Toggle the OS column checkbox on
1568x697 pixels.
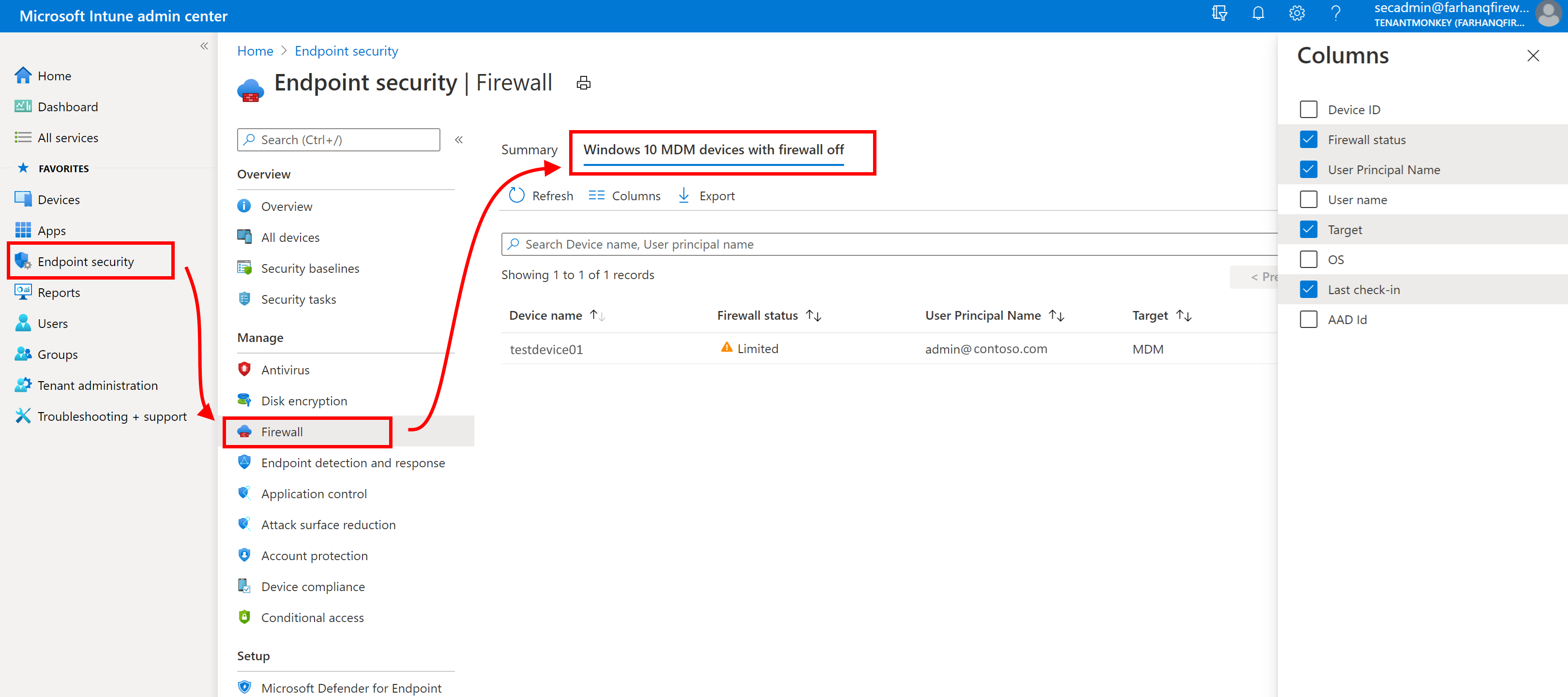[x=1308, y=259]
